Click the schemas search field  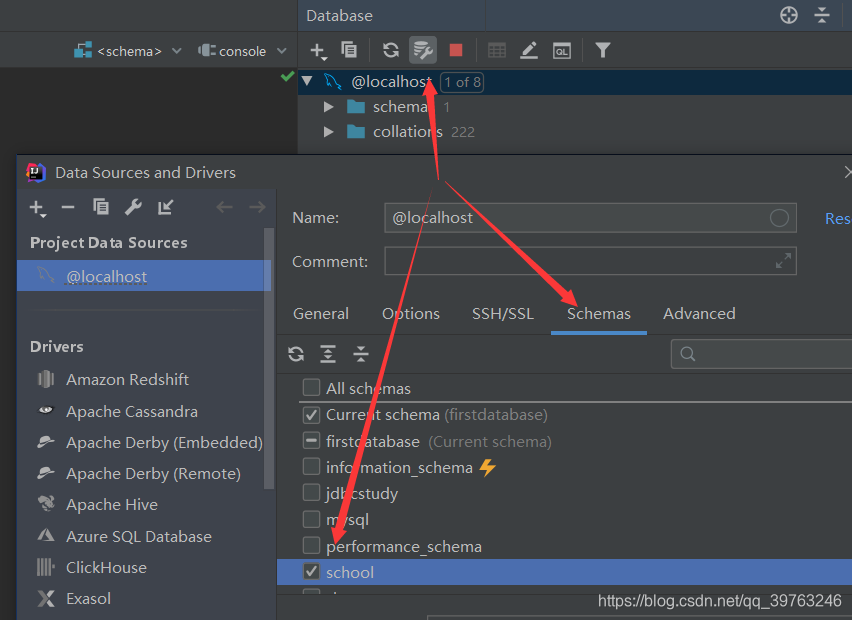[x=761, y=354]
